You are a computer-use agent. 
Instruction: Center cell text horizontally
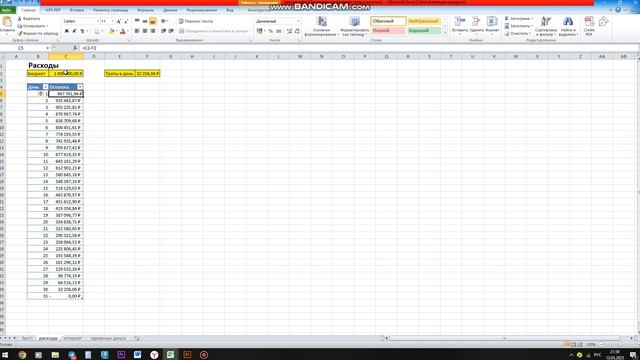tap(145, 31)
